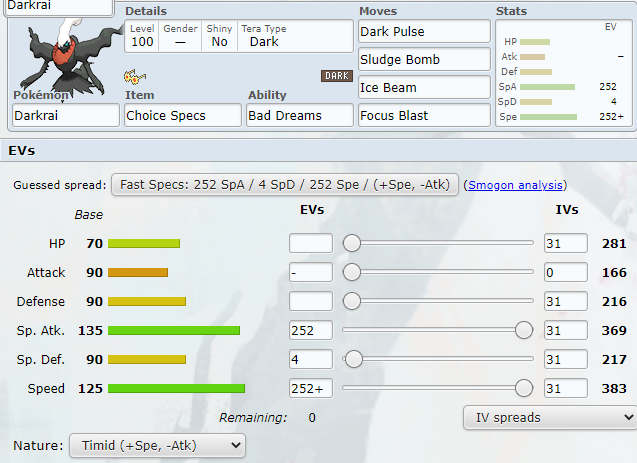Expand the IV spreads dropdown
637x463 pixels.
coord(550,417)
